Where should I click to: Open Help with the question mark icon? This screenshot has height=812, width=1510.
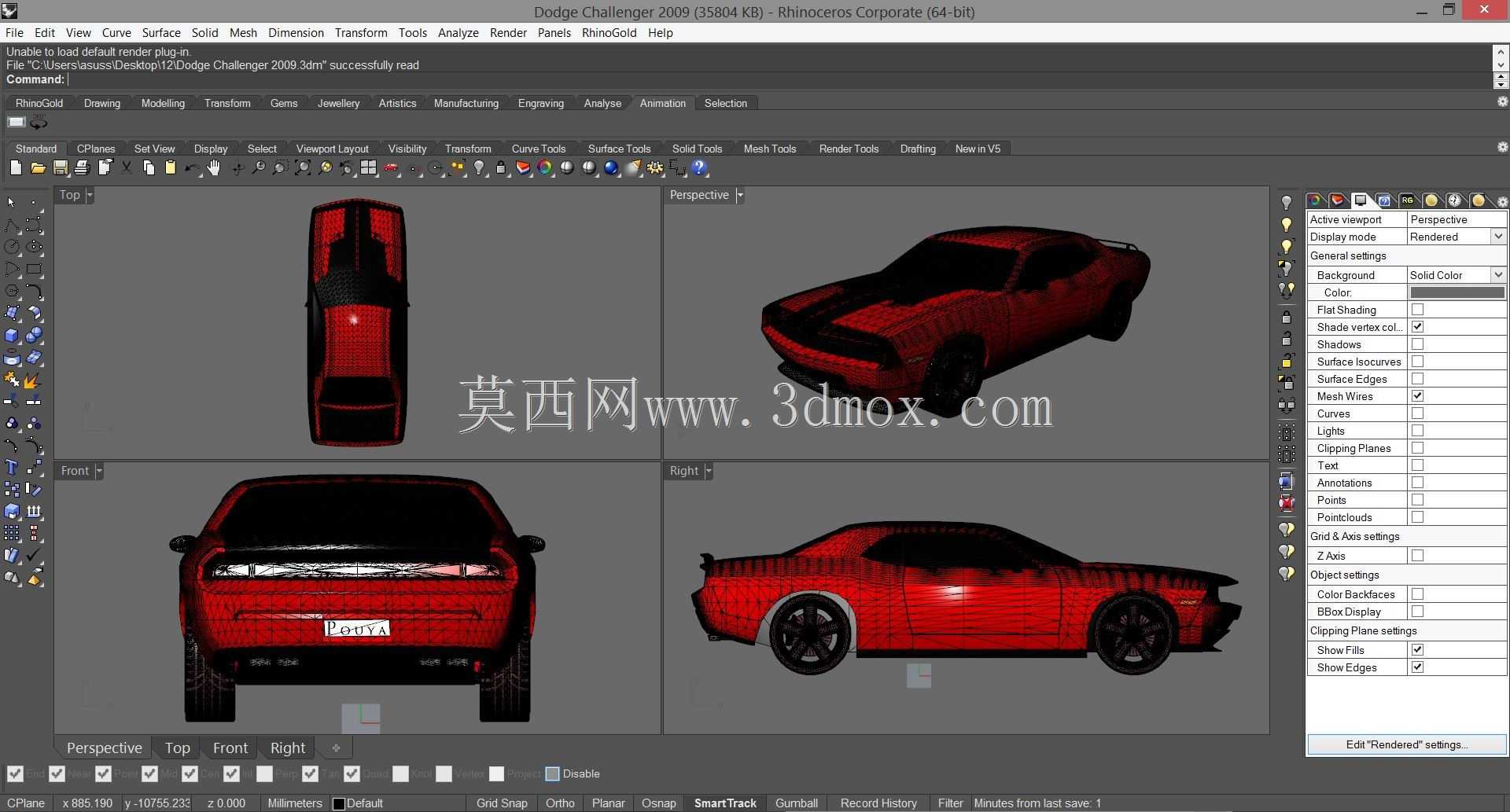pos(698,167)
